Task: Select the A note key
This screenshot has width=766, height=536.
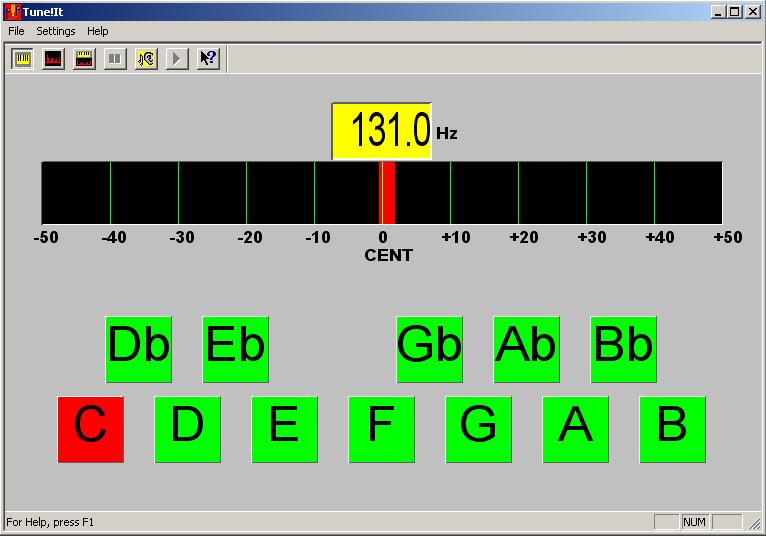Action: point(575,429)
